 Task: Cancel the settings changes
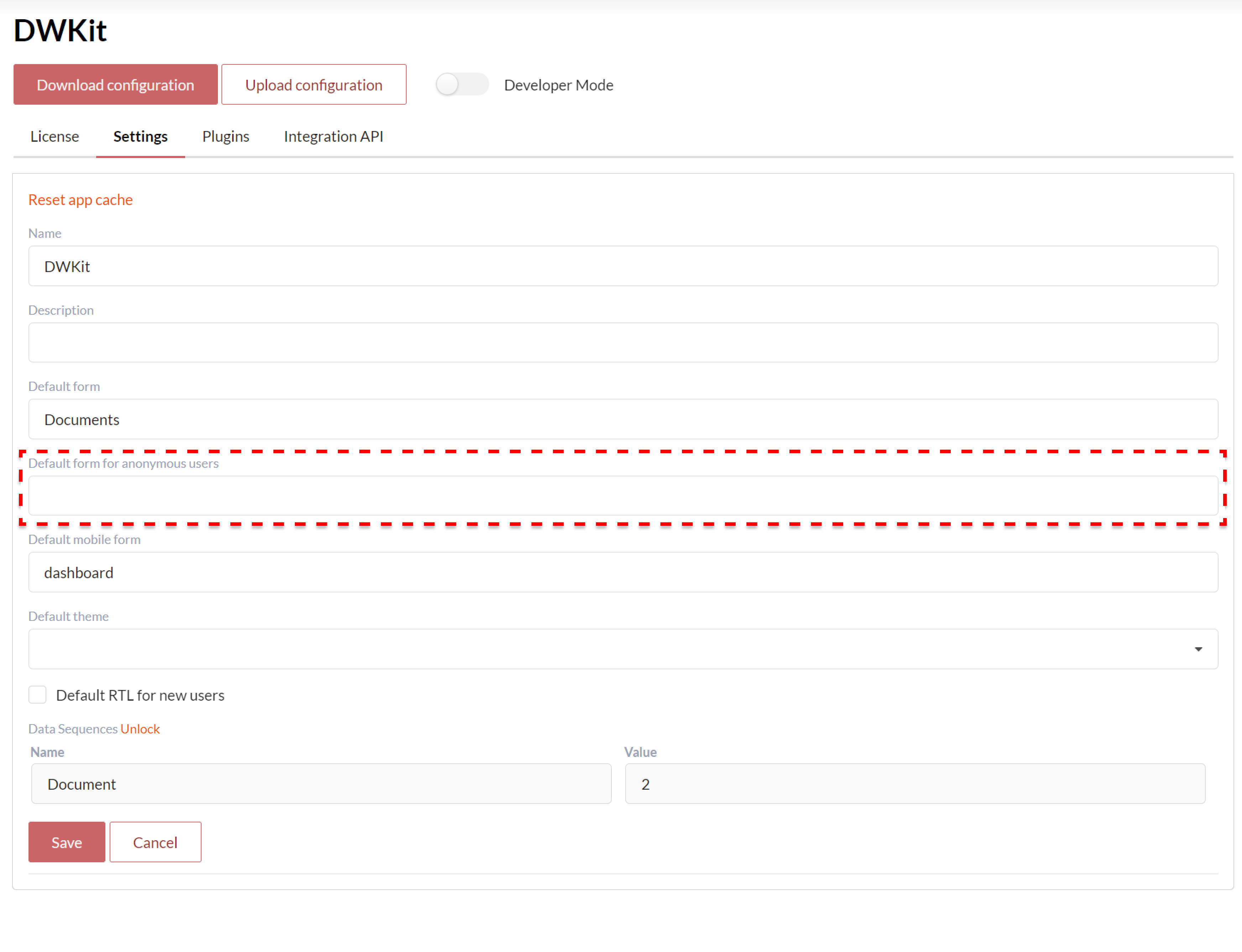point(155,843)
